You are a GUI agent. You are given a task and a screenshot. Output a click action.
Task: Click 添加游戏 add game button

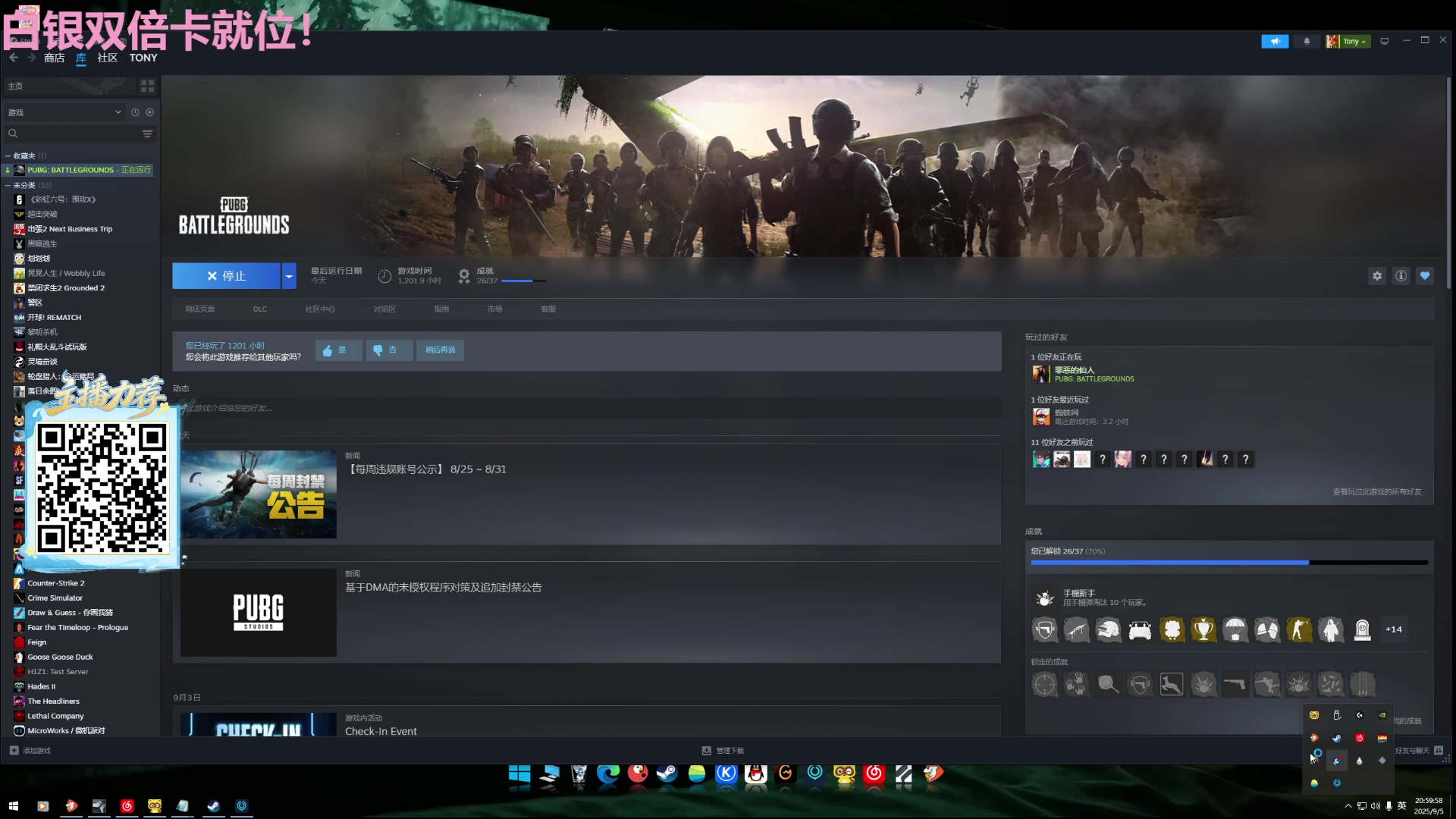pos(30,751)
